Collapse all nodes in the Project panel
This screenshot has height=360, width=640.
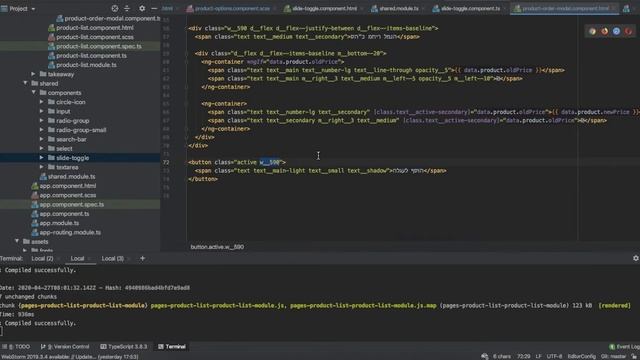tap(127, 8)
